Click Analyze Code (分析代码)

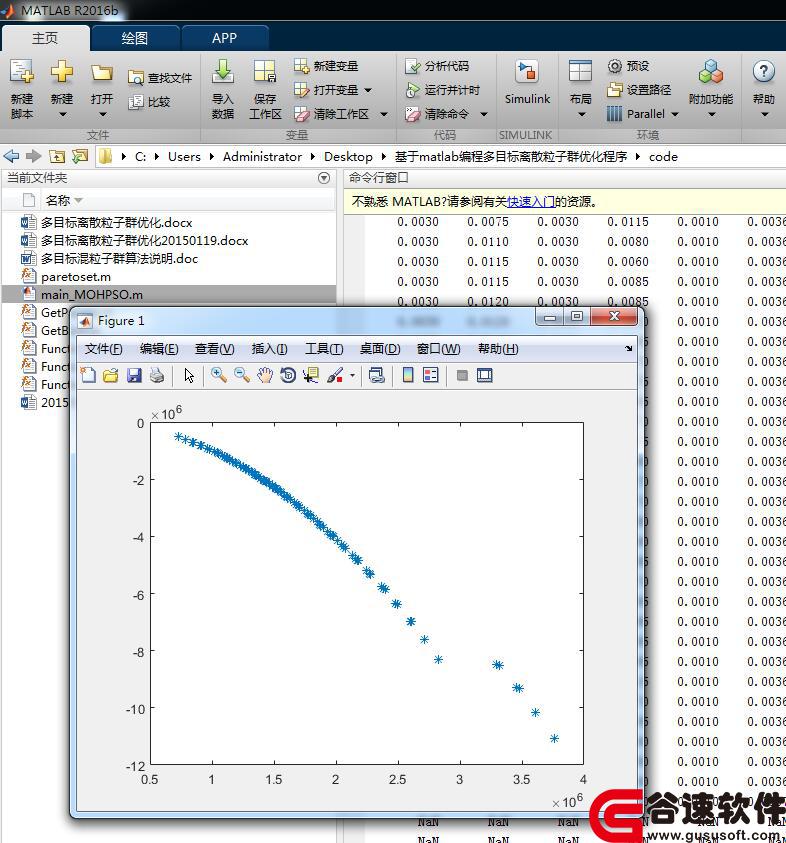437,66
